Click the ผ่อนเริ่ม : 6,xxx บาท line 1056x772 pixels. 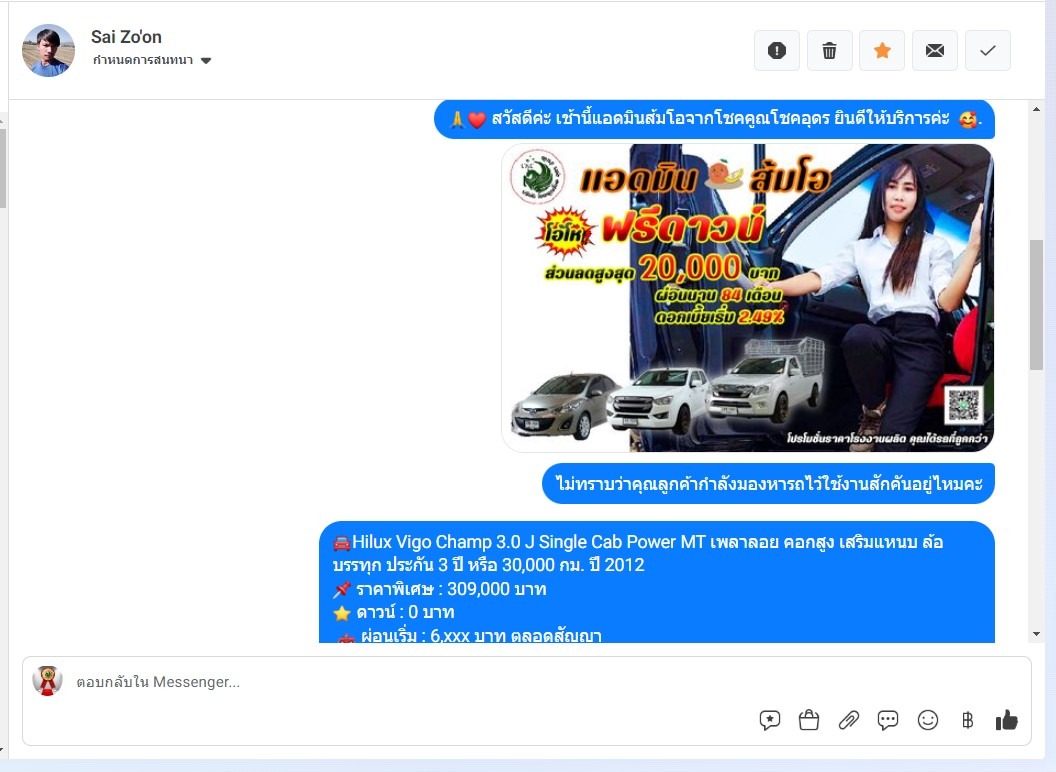click(x=467, y=635)
